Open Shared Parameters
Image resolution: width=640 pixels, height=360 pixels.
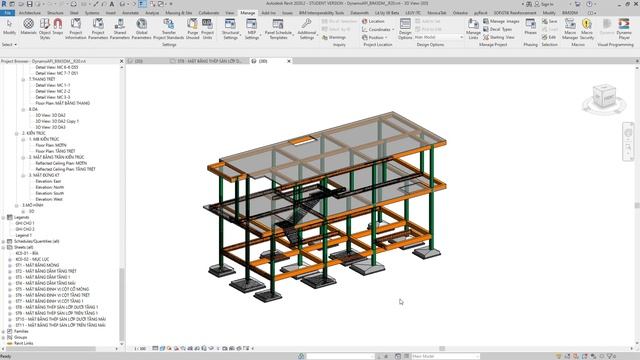pyautogui.click(x=120, y=29)
